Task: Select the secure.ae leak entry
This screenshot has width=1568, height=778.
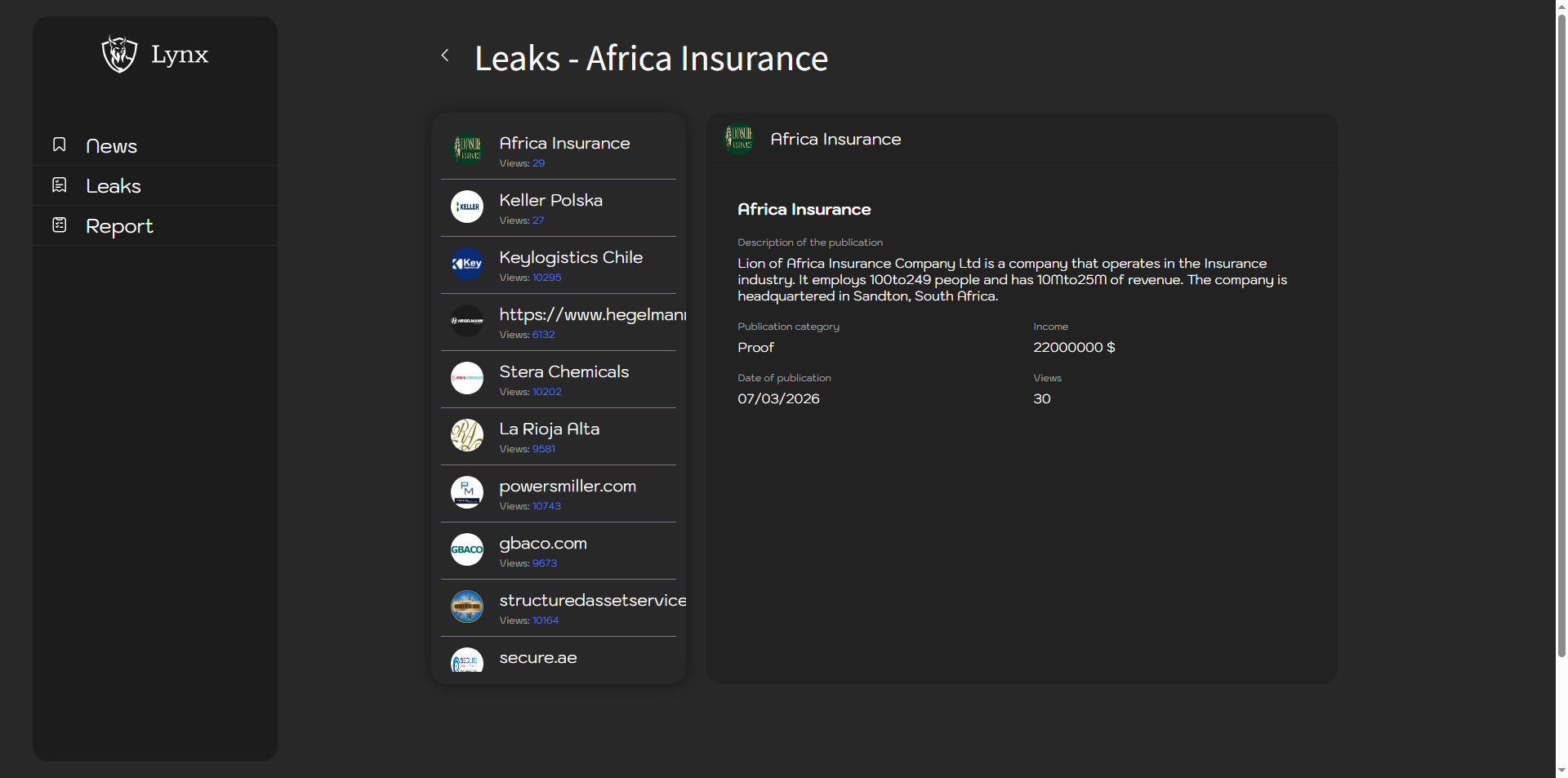Action: pyautogui.click(x=537, y=658)
